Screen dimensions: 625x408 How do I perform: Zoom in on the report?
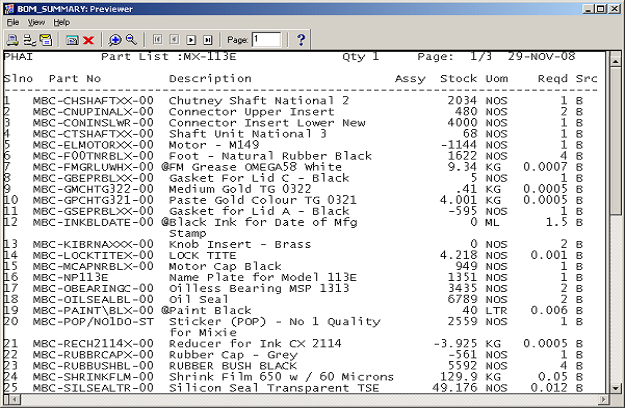click(x=115, y=39)
